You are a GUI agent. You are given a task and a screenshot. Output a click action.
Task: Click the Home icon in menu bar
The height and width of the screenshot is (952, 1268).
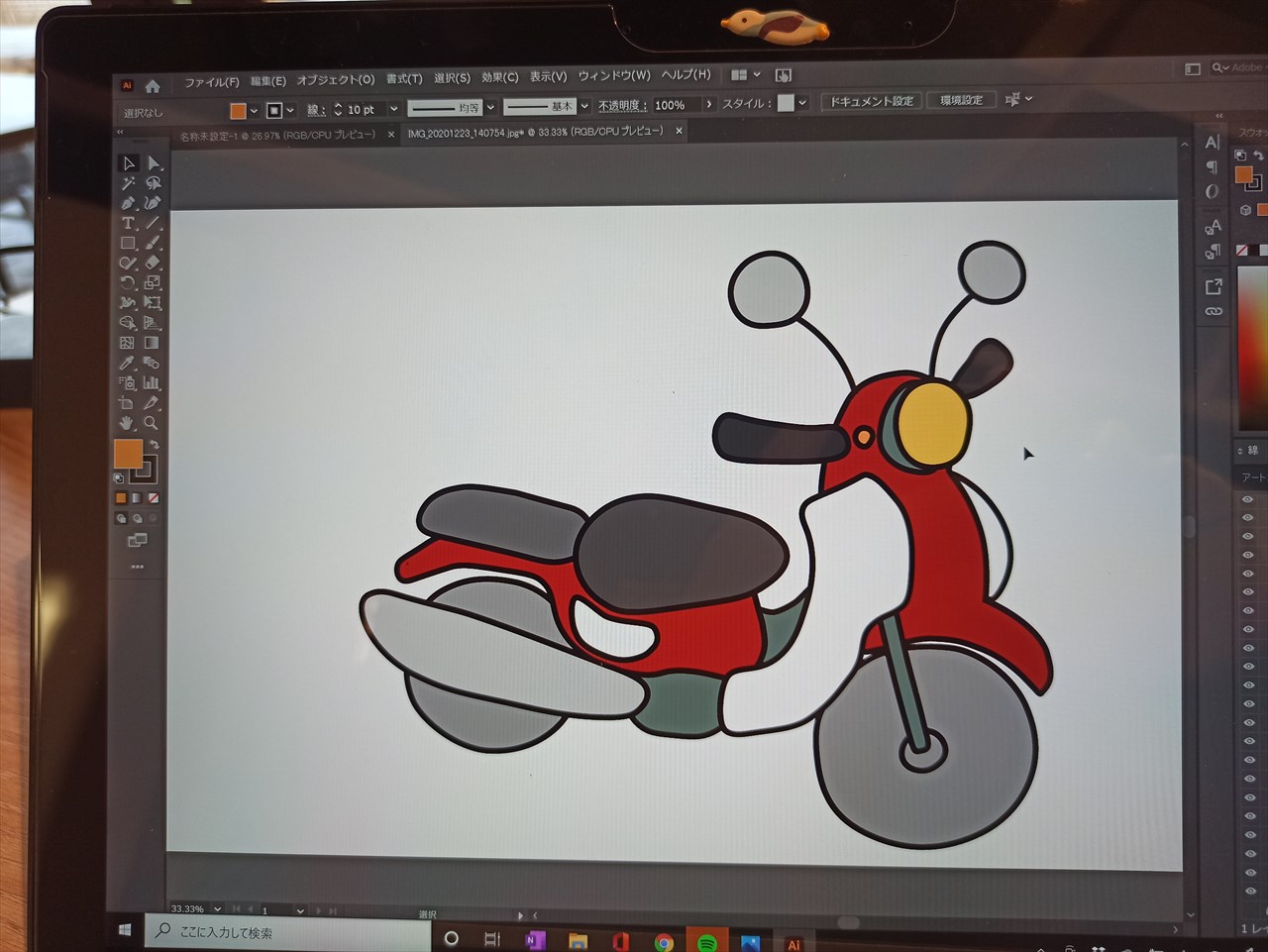point(153,86)
